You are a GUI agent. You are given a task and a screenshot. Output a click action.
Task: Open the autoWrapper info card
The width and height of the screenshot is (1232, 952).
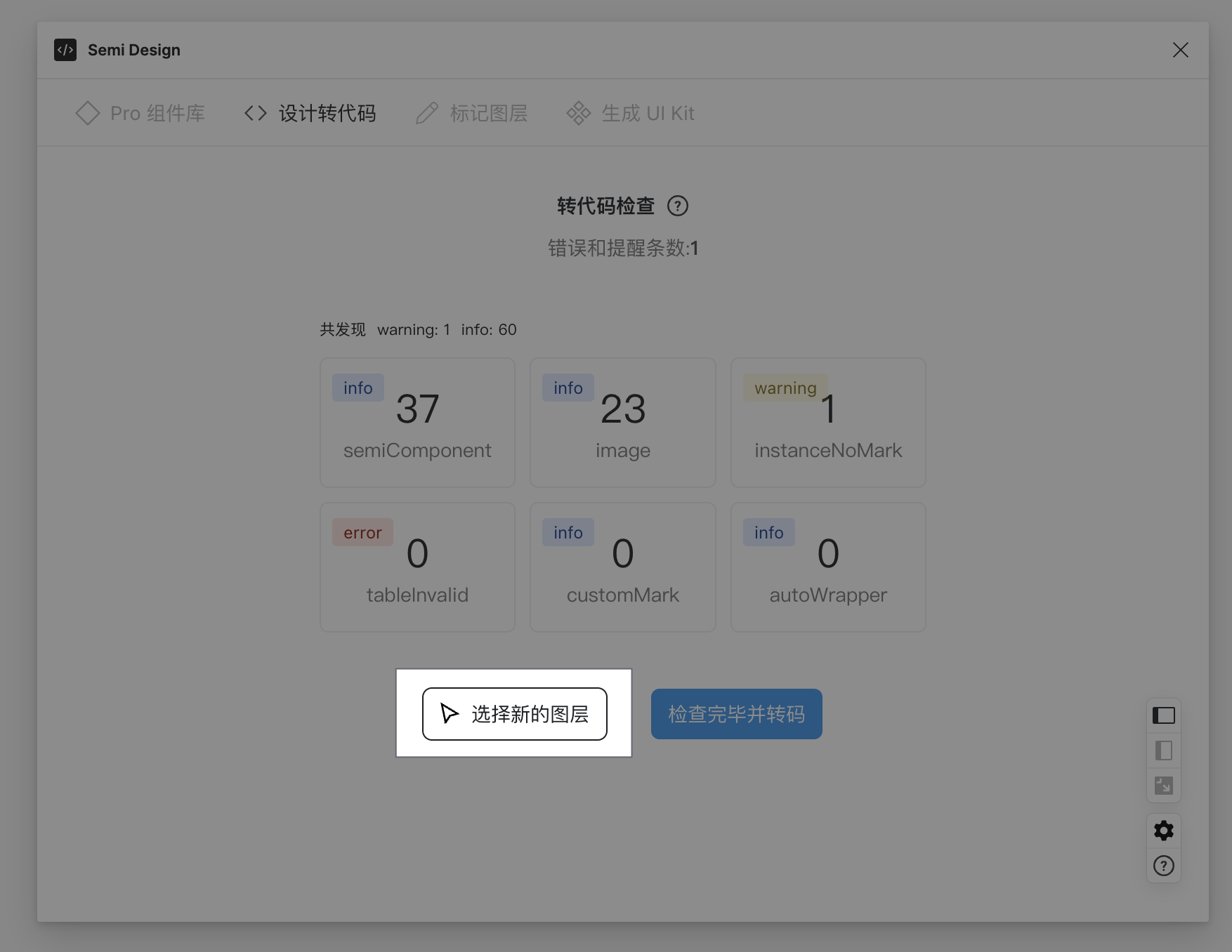click(x=828, y=567)
